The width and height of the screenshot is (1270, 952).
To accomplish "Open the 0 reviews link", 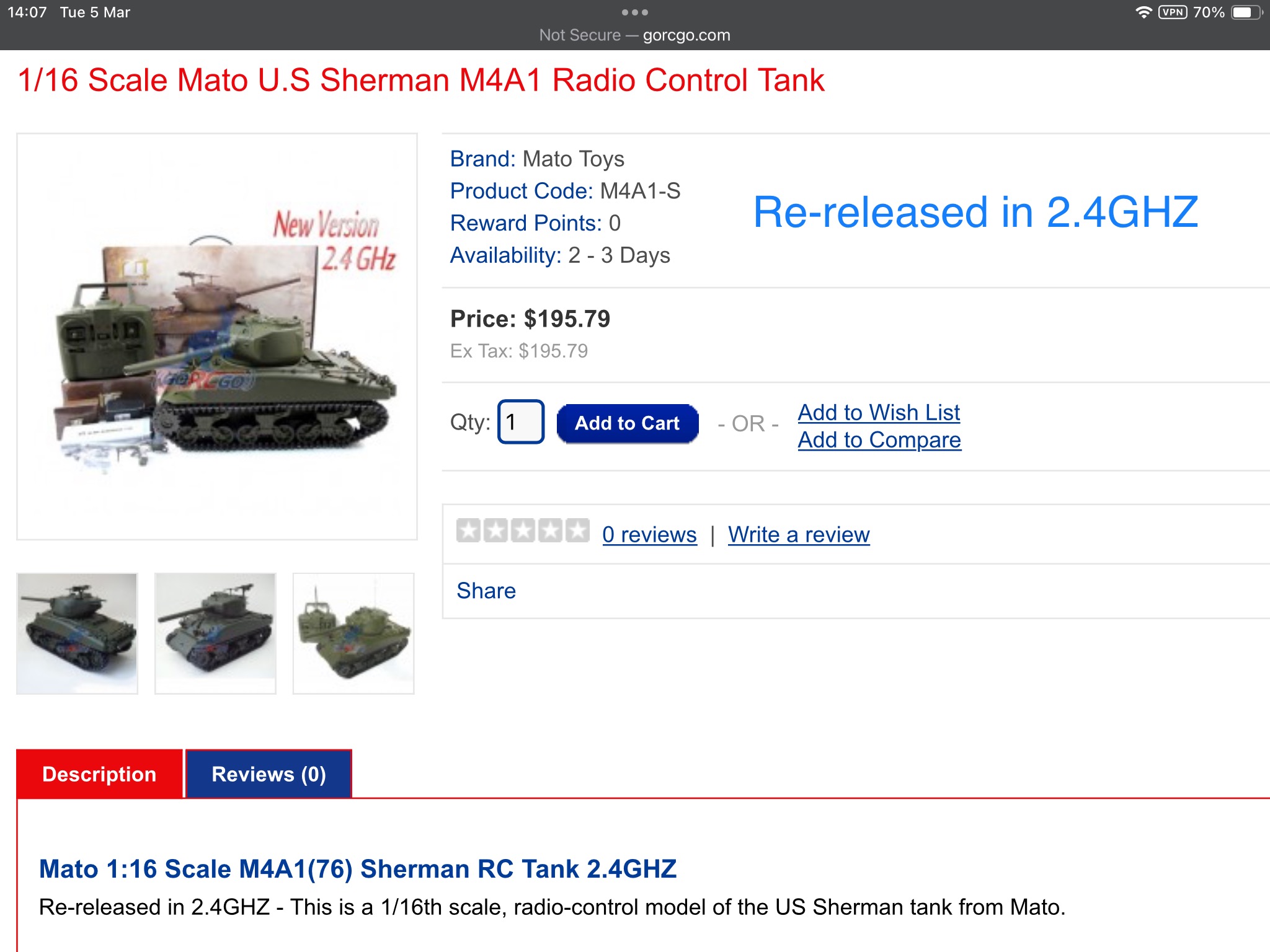I will [649, 534].
